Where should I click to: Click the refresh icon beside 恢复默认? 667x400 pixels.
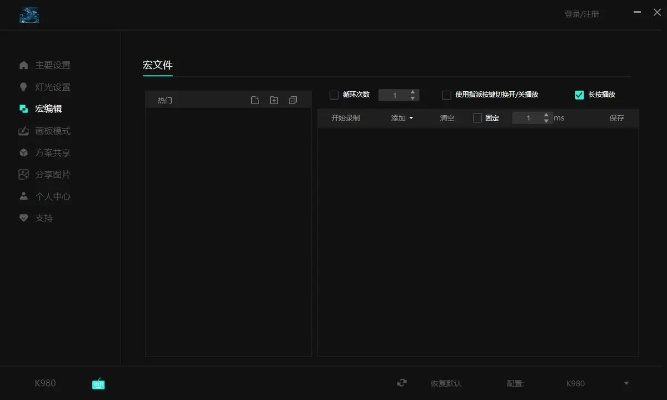402,383
